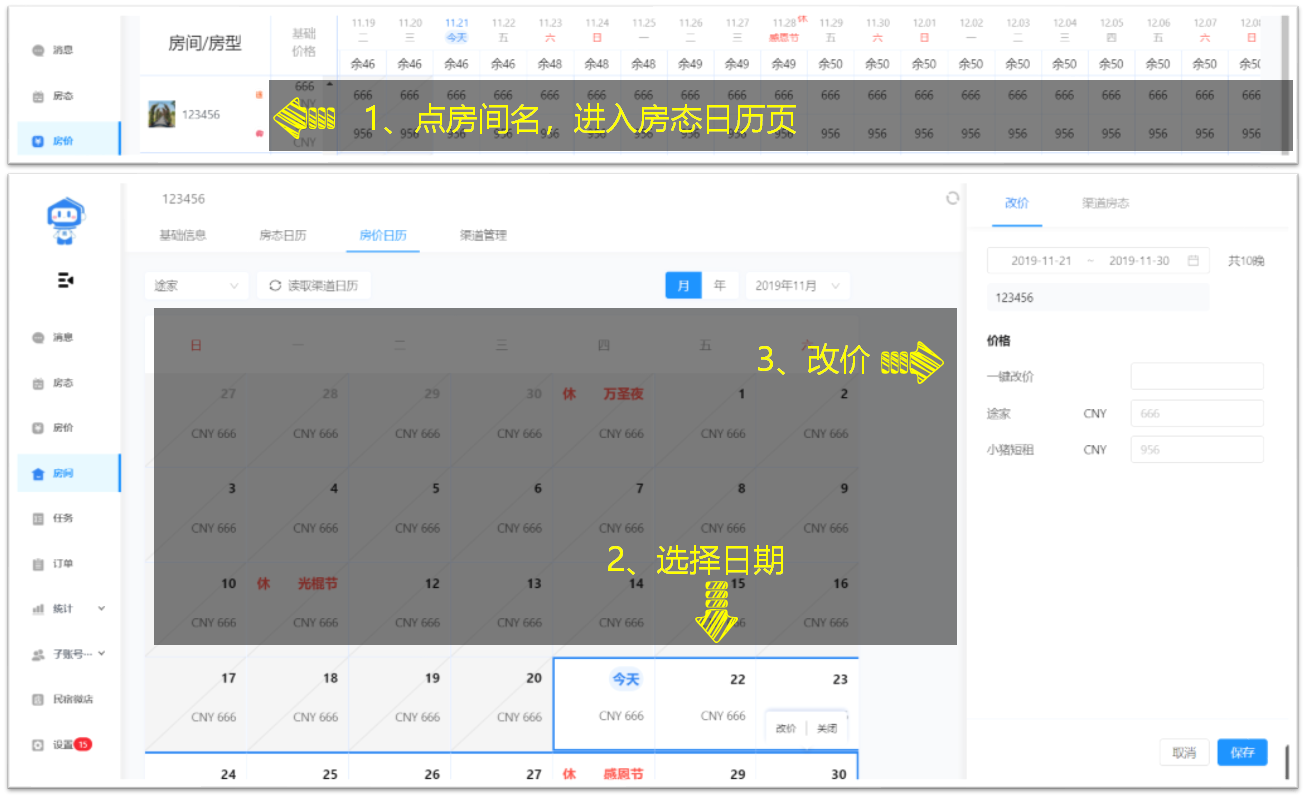The height and width of the screenshot is (798, 1306).
Task: Switch to the 渠道管理 tab
Action: click(483, 235)
